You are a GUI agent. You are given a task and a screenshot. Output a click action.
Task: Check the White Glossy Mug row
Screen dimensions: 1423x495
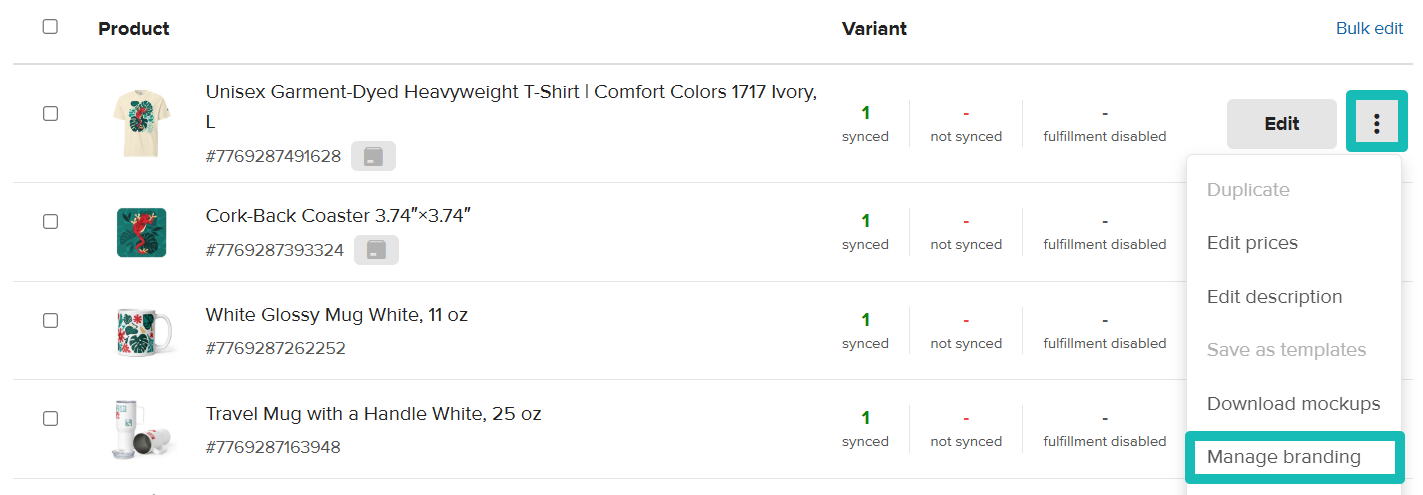(50, 321)
